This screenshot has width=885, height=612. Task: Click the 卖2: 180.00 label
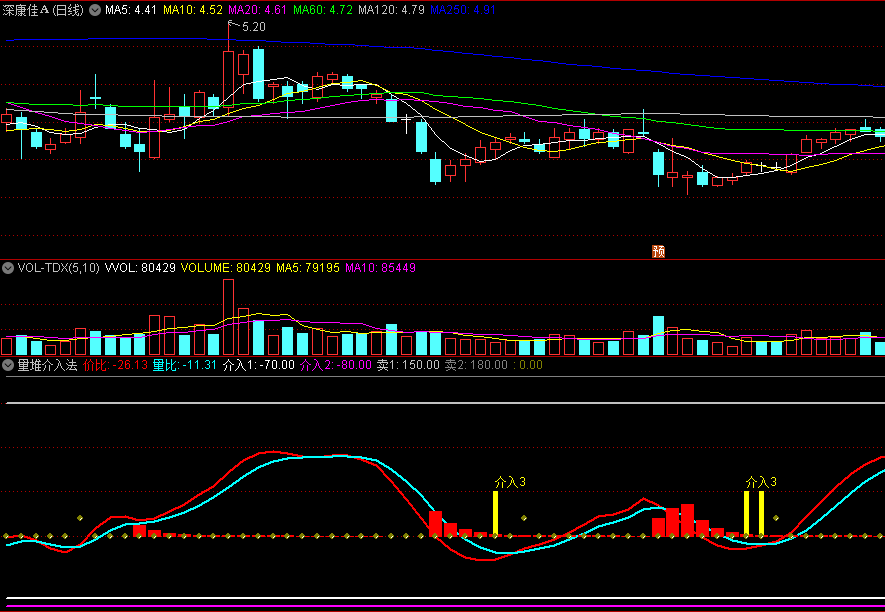tap(476, 365)
